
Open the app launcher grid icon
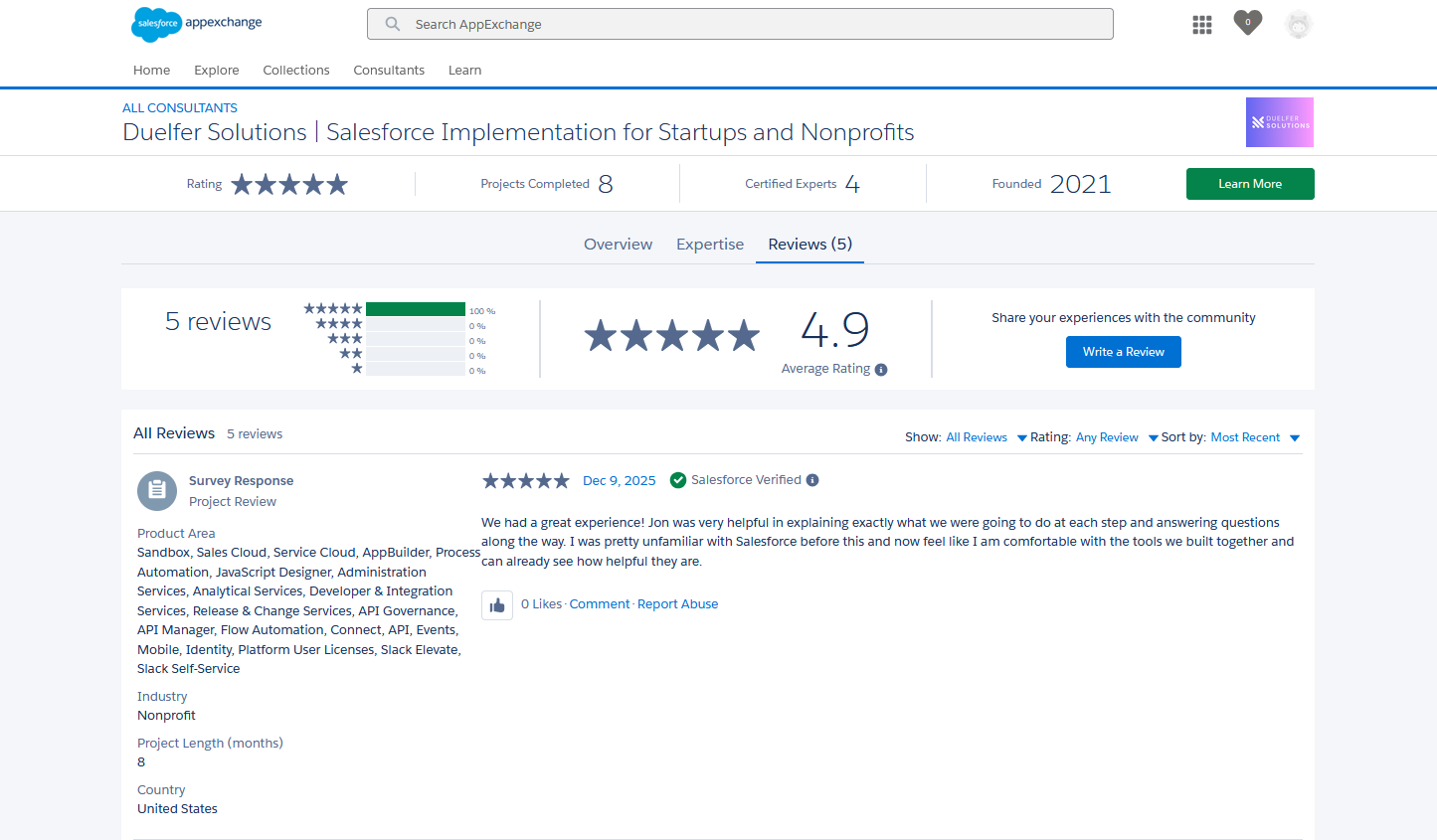pyautogui.click(x=1201, y=25)
